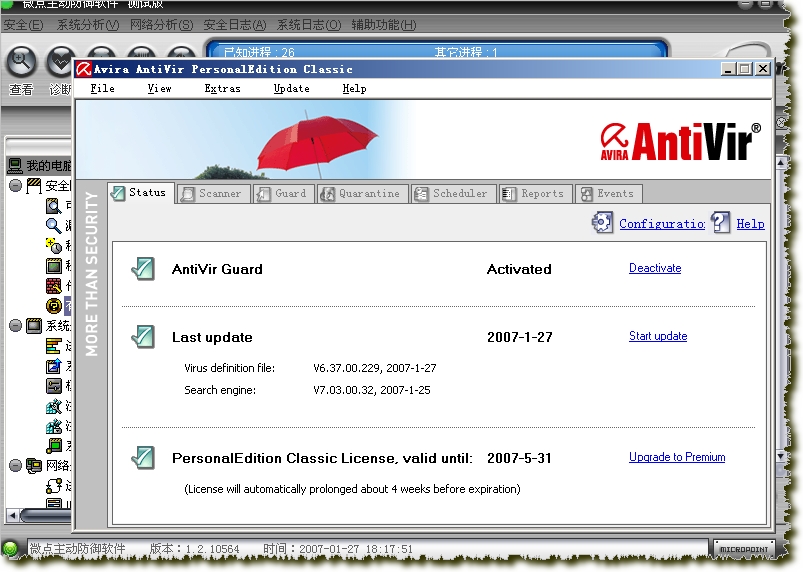Select the blue export-arrow icon in tree
This screenshot has width=803, height=572.
(x=54, y=366)
